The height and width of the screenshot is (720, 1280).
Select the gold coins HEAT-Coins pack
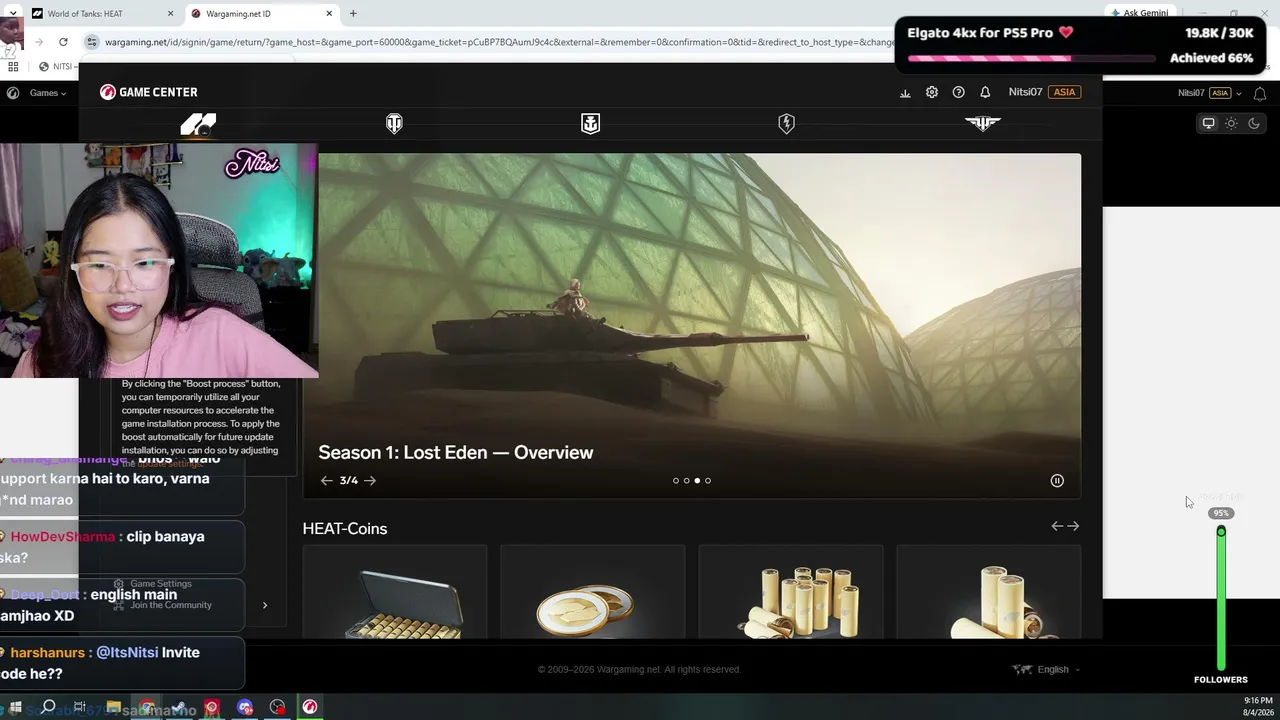coord(592,592)
